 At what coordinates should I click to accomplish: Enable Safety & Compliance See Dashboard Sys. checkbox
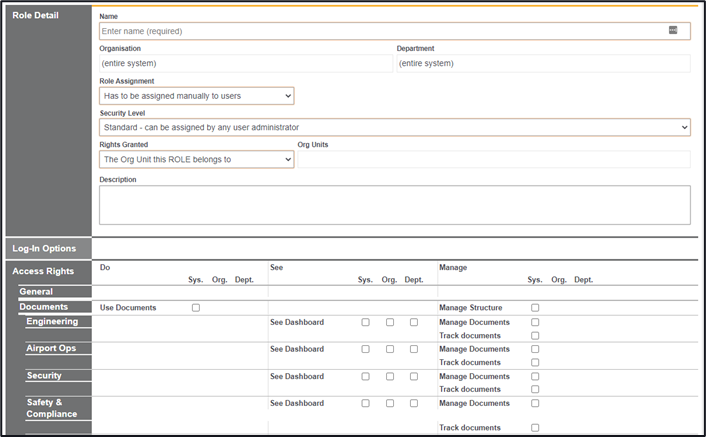[x=366, y=403]
